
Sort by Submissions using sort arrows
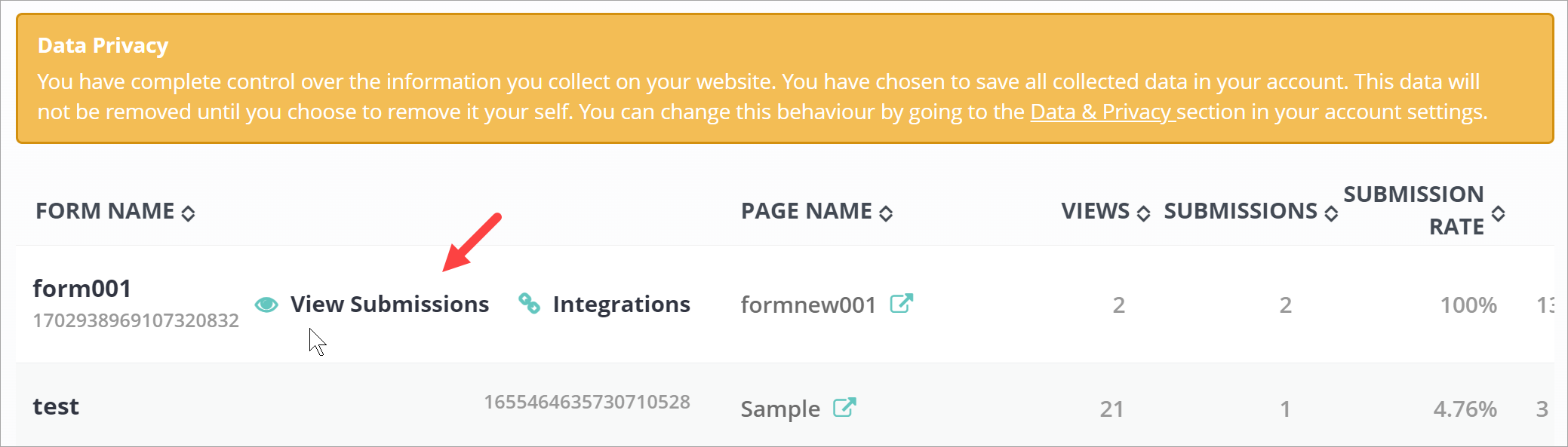pos(1331,213)
